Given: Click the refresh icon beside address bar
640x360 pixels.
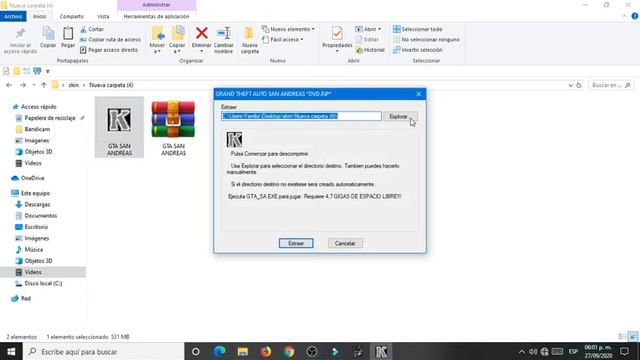Looking at the screenshot, I should (579, 85).
